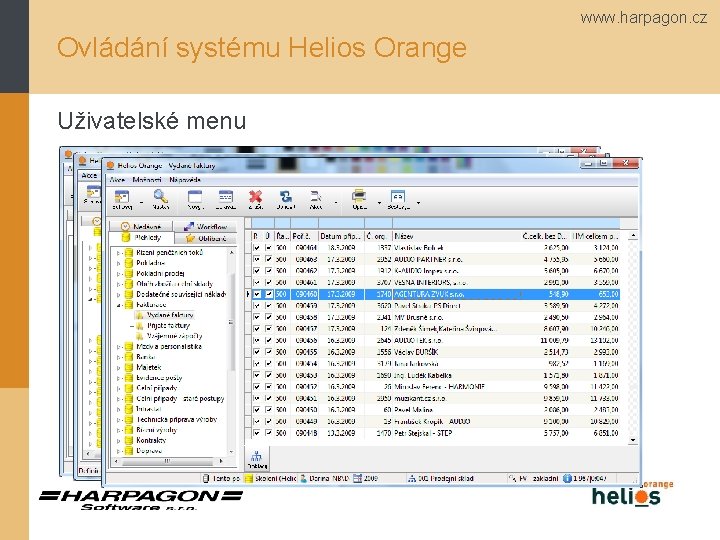Click the blank new-window icon in the toolbar

coord(195,196)
